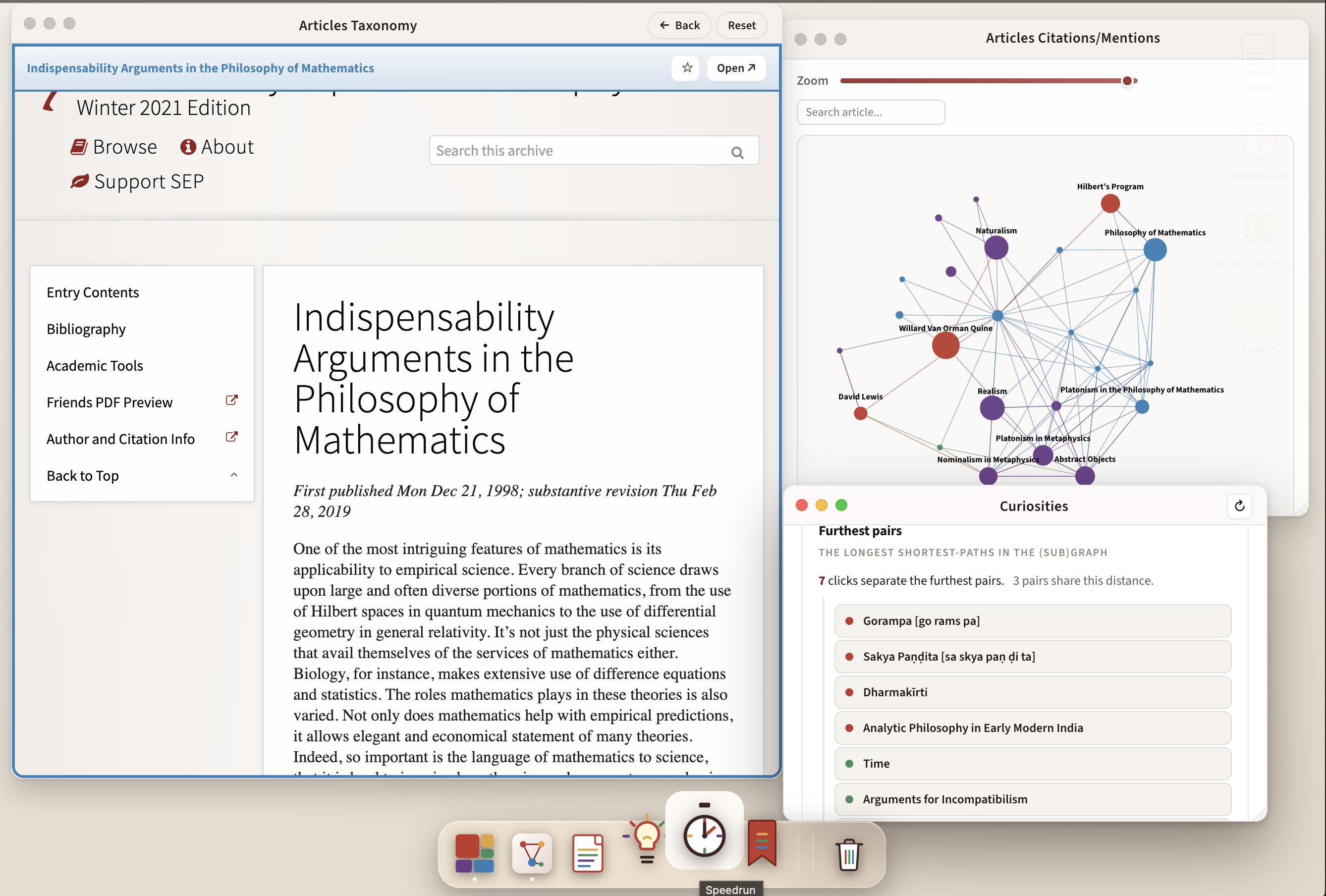
Task: Select the David Lewis graph node
Action: click(x=860, y=413)
